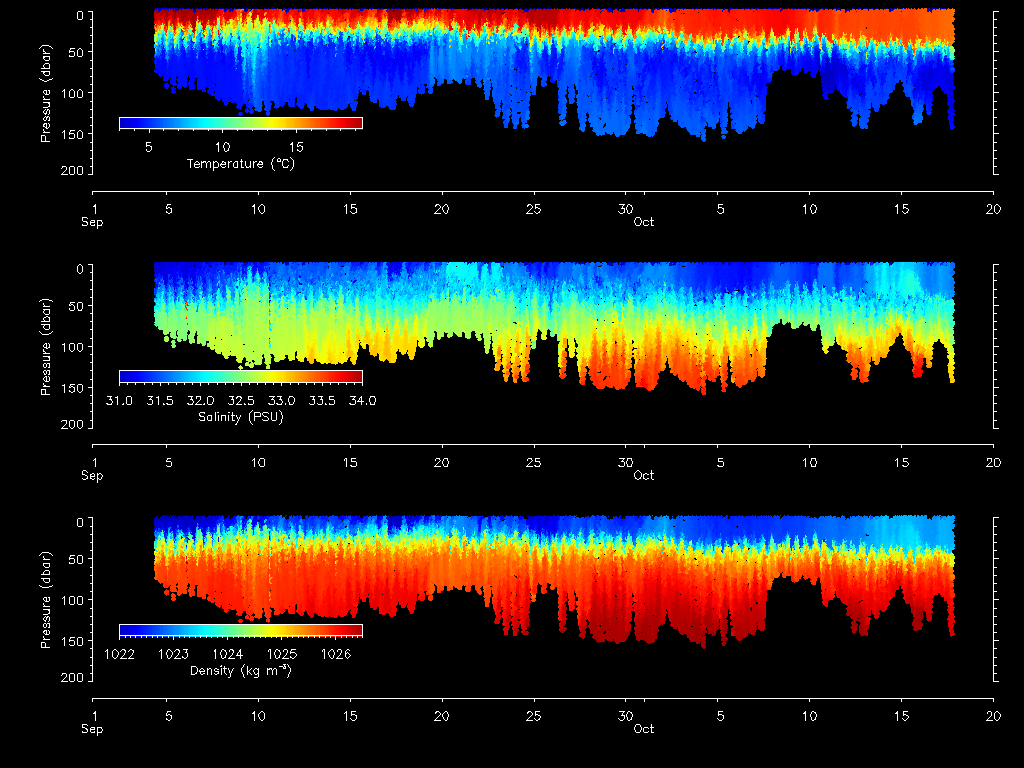Screen dimensions: 1024x768
Task: Click the Pressure (dbar) axis title of temperature plot
Action: pos(45,92)
